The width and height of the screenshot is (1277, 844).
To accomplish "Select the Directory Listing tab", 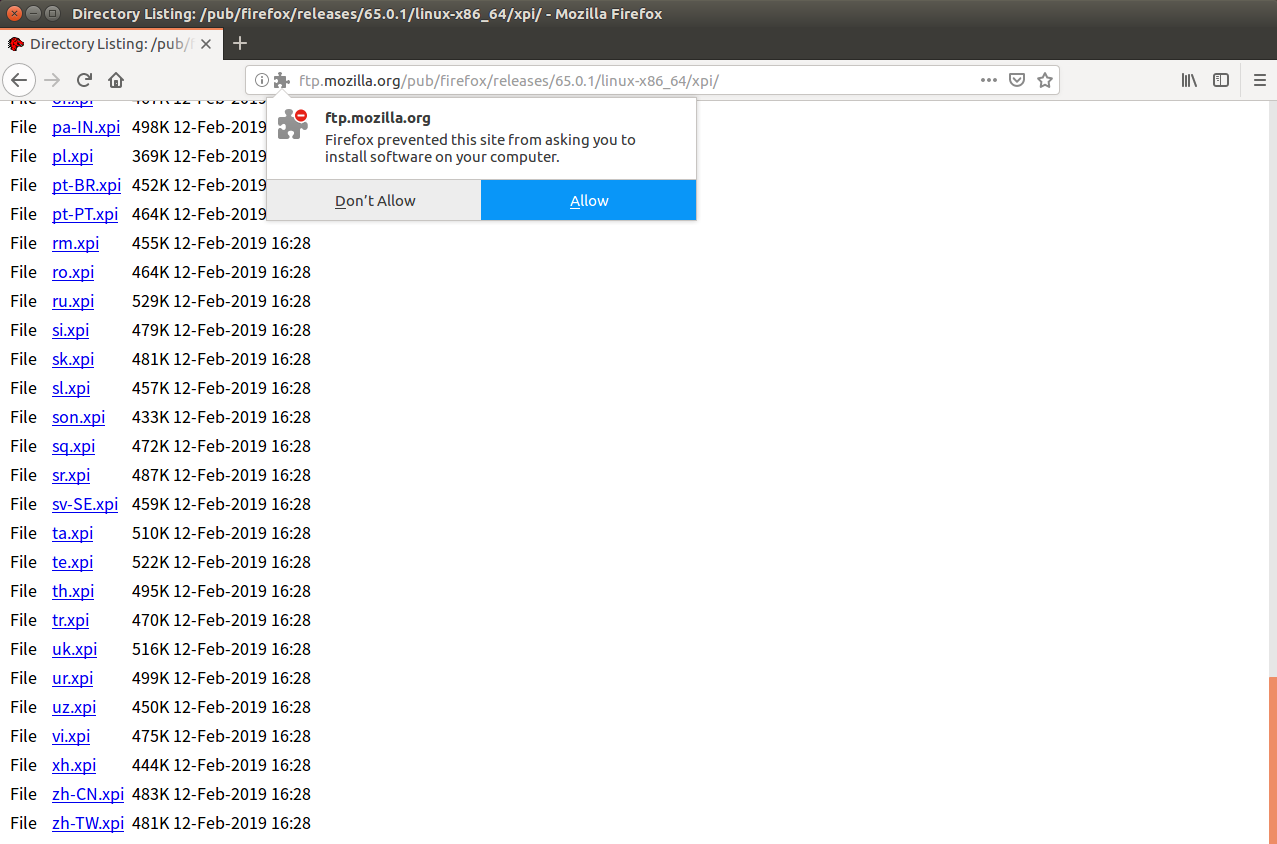I will coord(111,44).
